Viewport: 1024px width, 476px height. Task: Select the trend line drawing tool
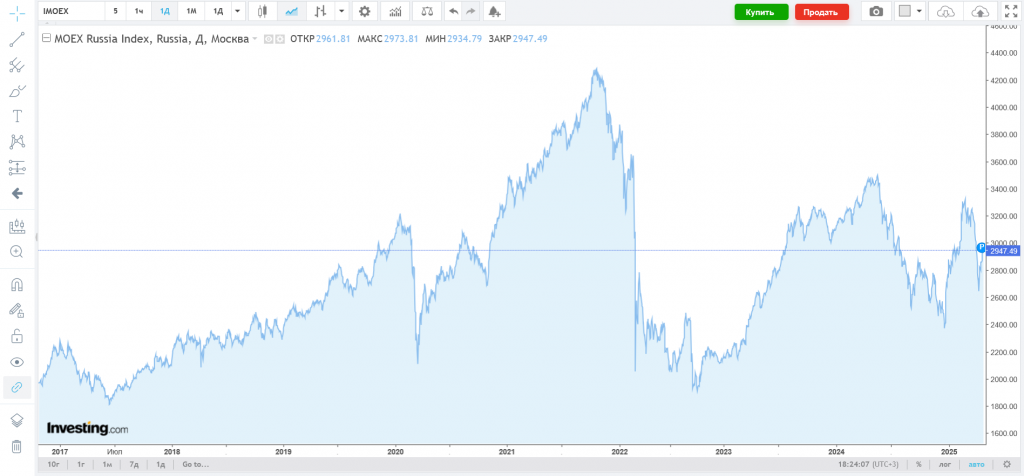[x=17, y=40]
